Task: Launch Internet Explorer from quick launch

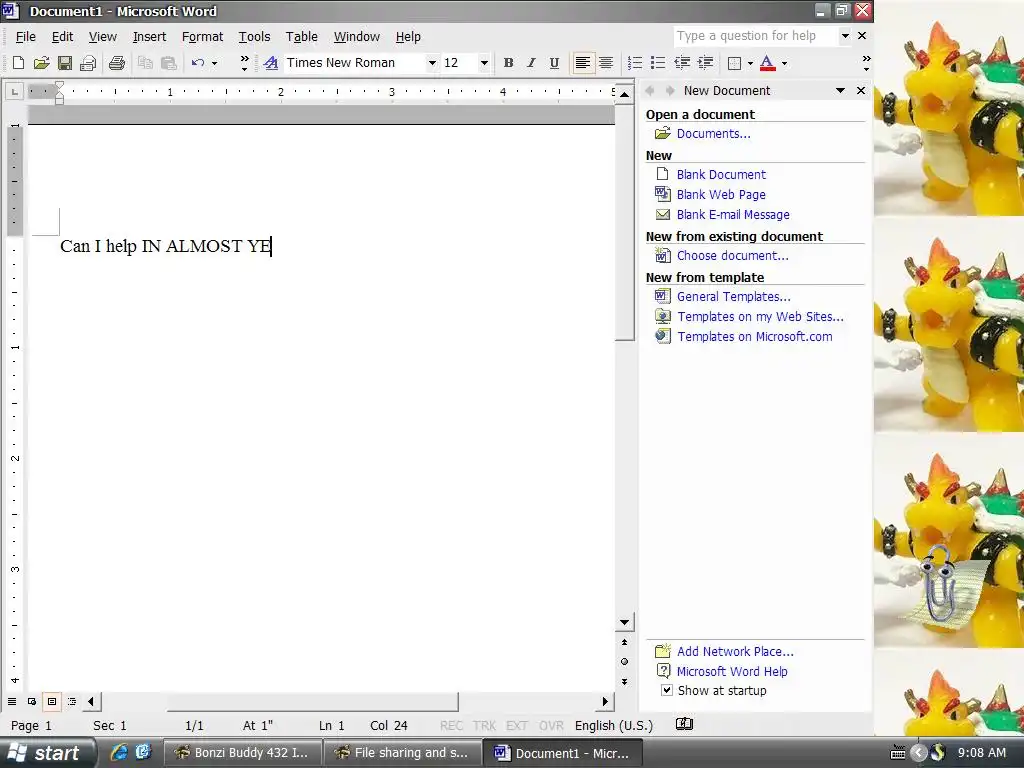Action: click(x=119, y=752)
